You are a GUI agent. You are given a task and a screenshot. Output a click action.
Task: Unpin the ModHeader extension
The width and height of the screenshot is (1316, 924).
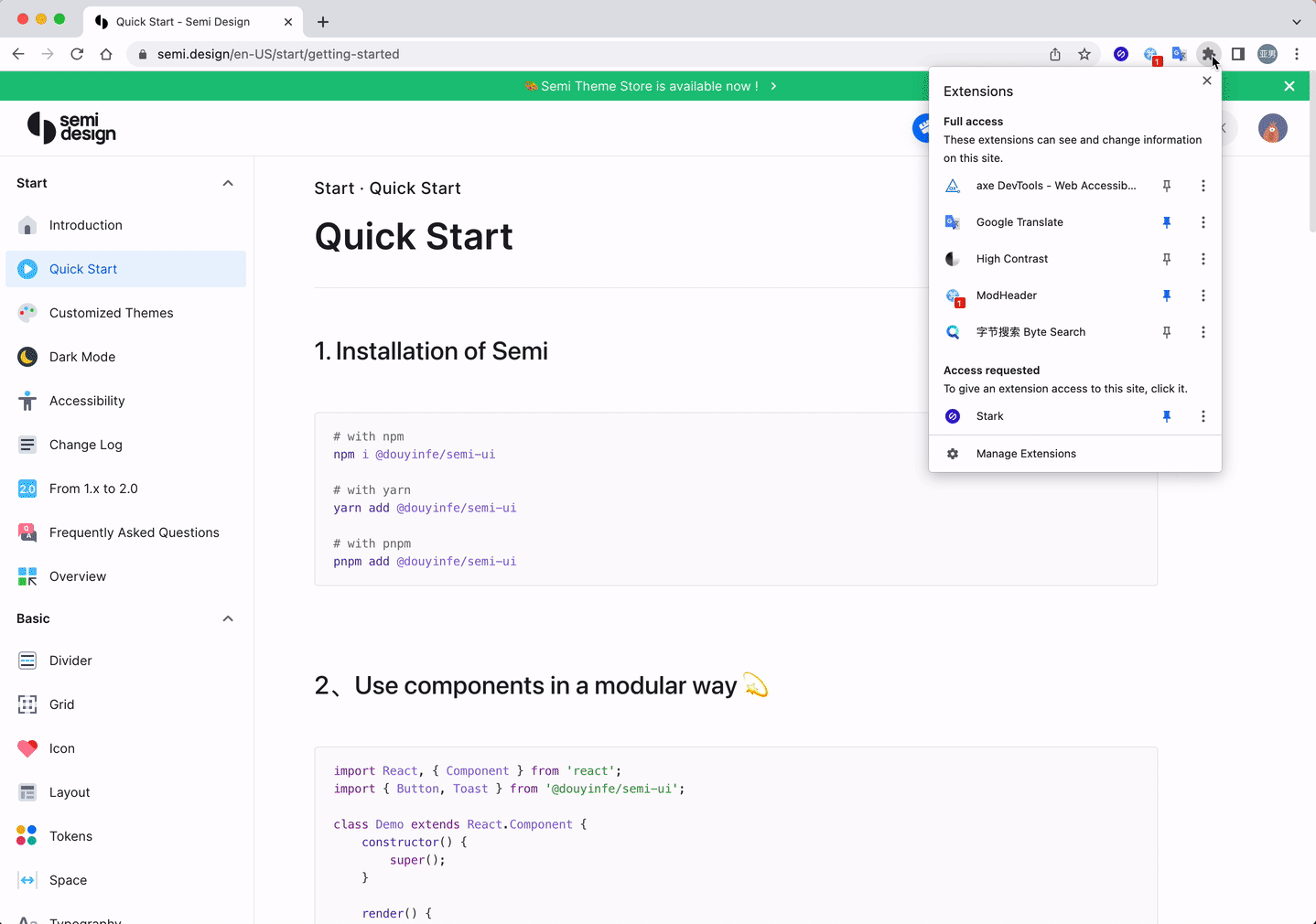(x=1167, y=295)
